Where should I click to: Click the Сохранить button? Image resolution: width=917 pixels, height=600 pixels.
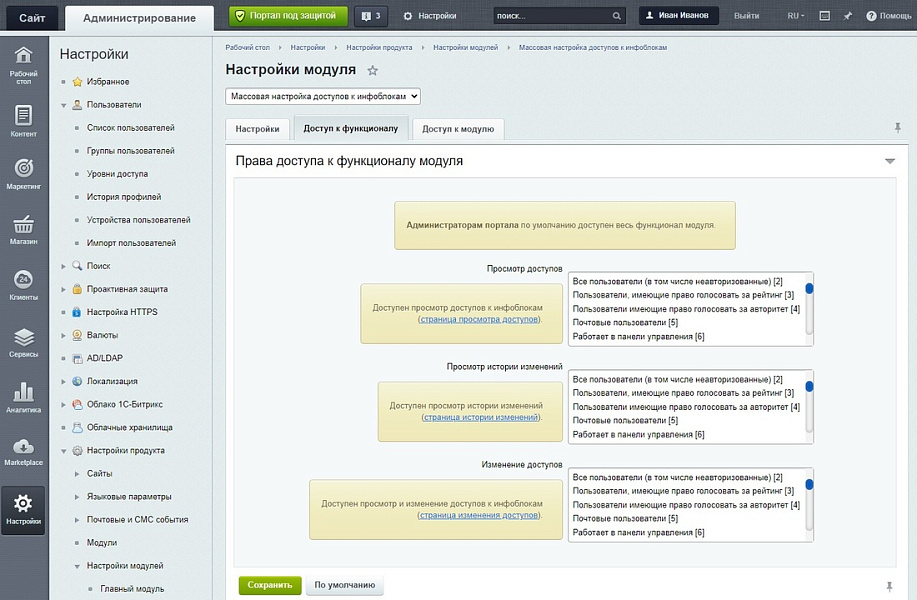pyautogui.click(x=269, y=583)
